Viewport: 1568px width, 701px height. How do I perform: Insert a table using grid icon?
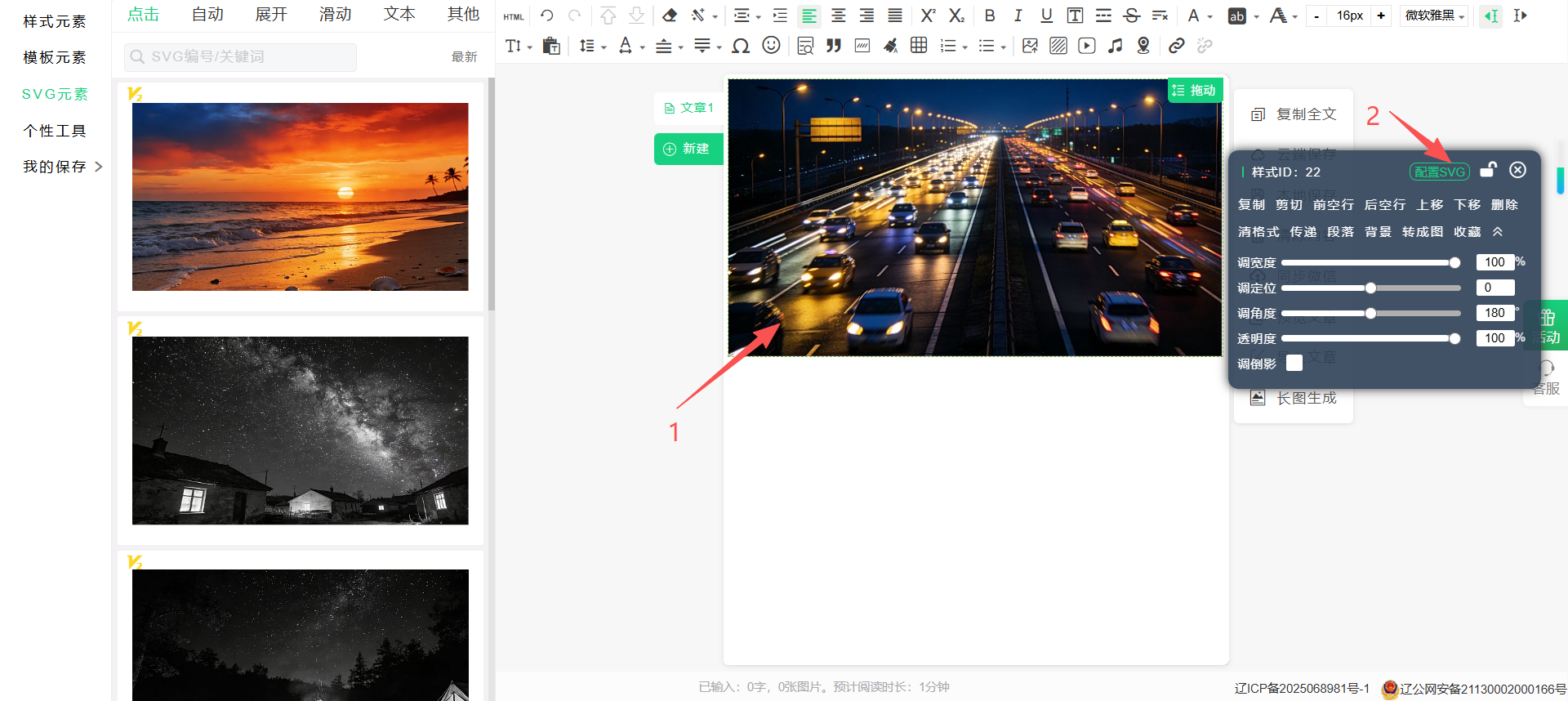[x=919, y=46]
